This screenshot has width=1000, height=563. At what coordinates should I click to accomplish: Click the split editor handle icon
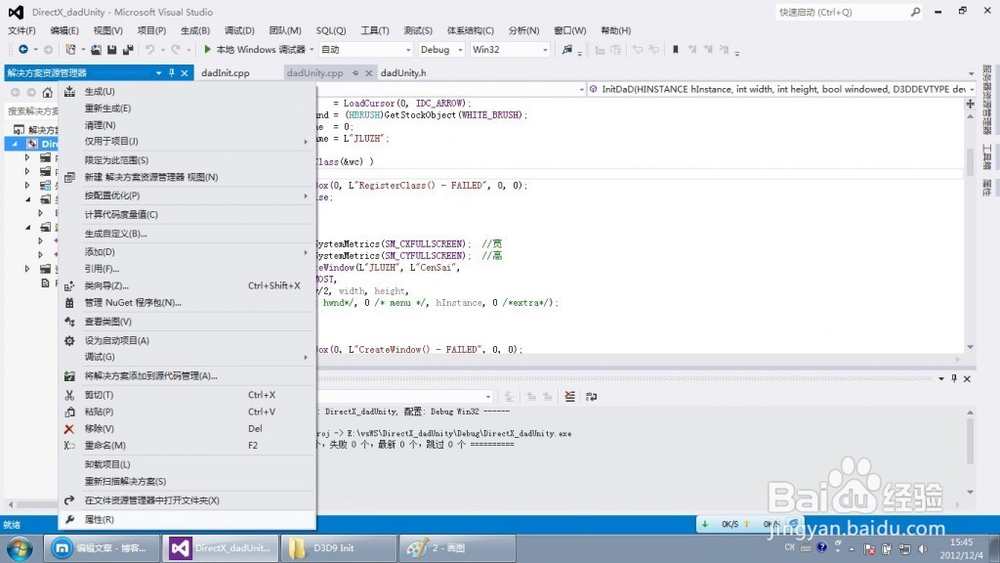pos(970,103)
